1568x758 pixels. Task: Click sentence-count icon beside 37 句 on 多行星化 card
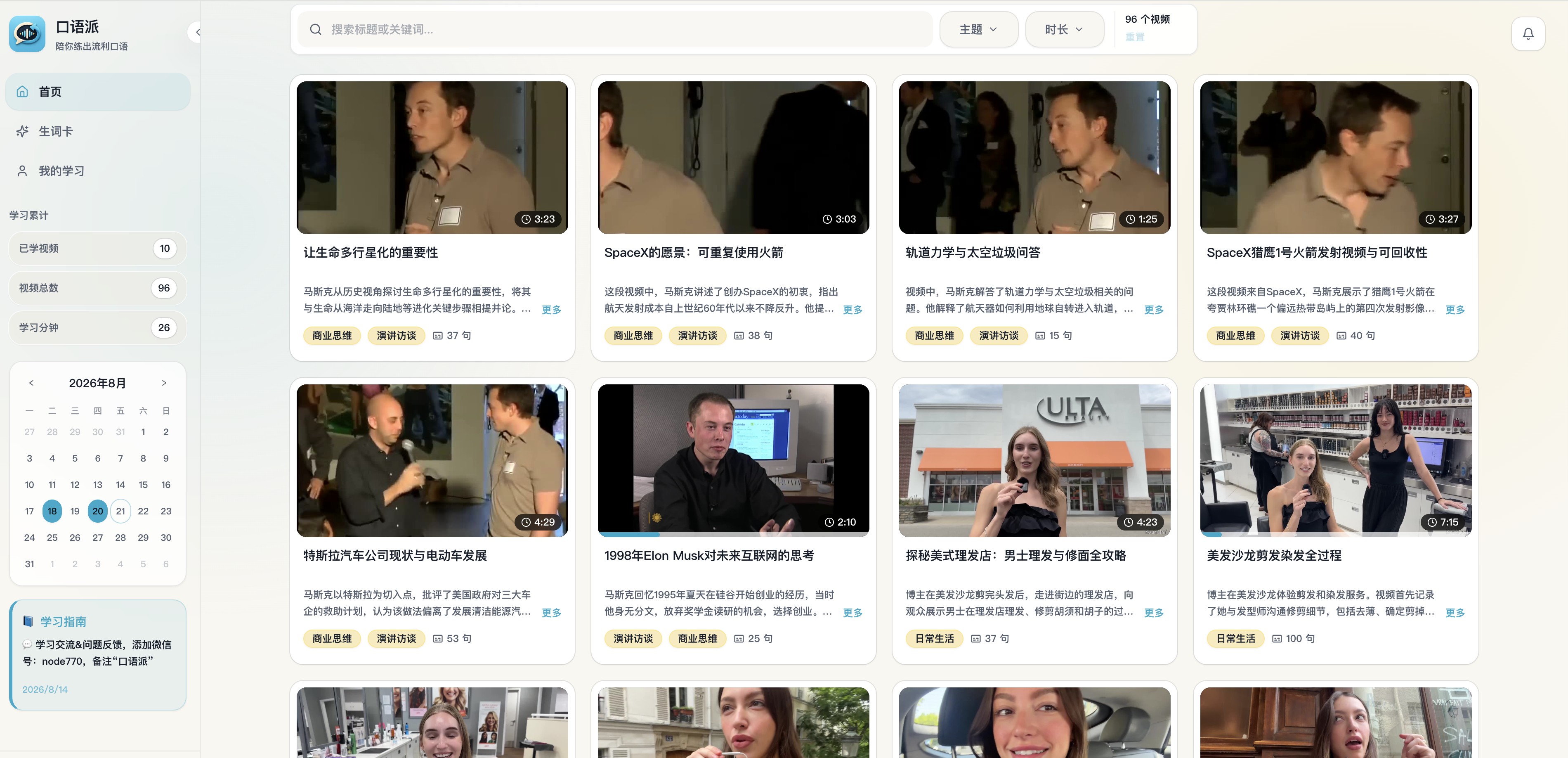click(438, 336)
